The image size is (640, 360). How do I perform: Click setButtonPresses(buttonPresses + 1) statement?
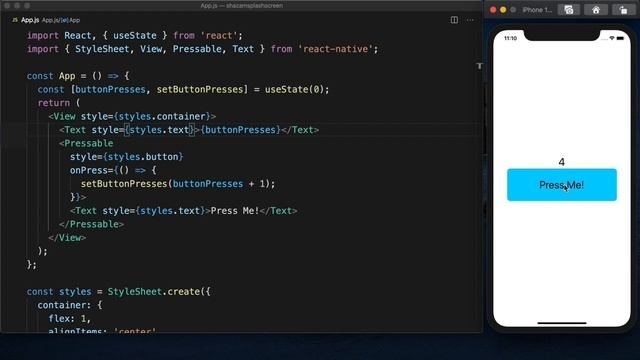[x=178, y=184]
